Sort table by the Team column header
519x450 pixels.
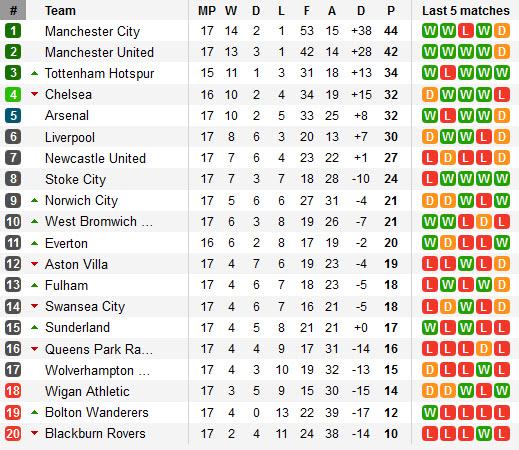click(60, 11)
